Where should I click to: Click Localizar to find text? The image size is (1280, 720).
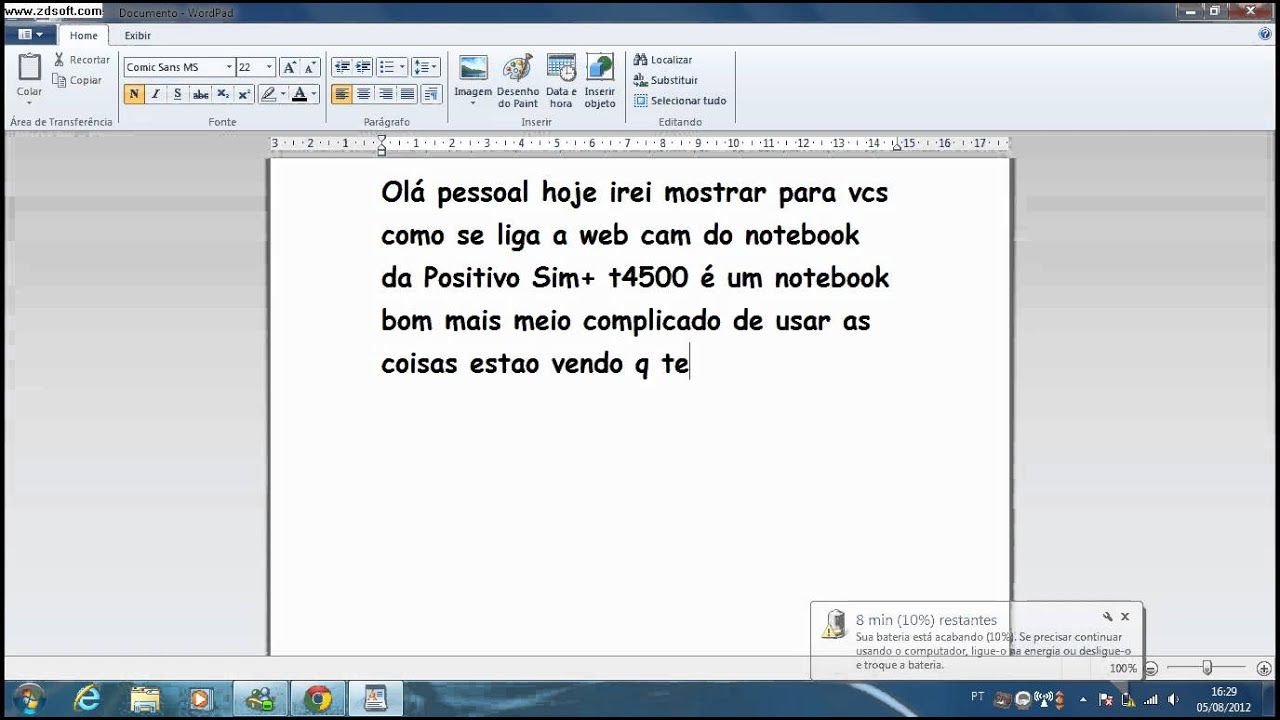[663, 60]
